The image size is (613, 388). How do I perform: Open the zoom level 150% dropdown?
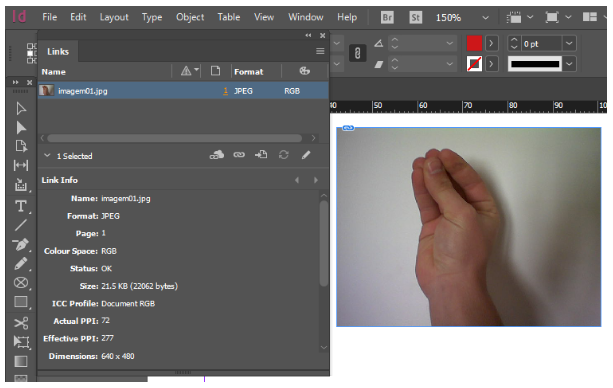point(485,18)
